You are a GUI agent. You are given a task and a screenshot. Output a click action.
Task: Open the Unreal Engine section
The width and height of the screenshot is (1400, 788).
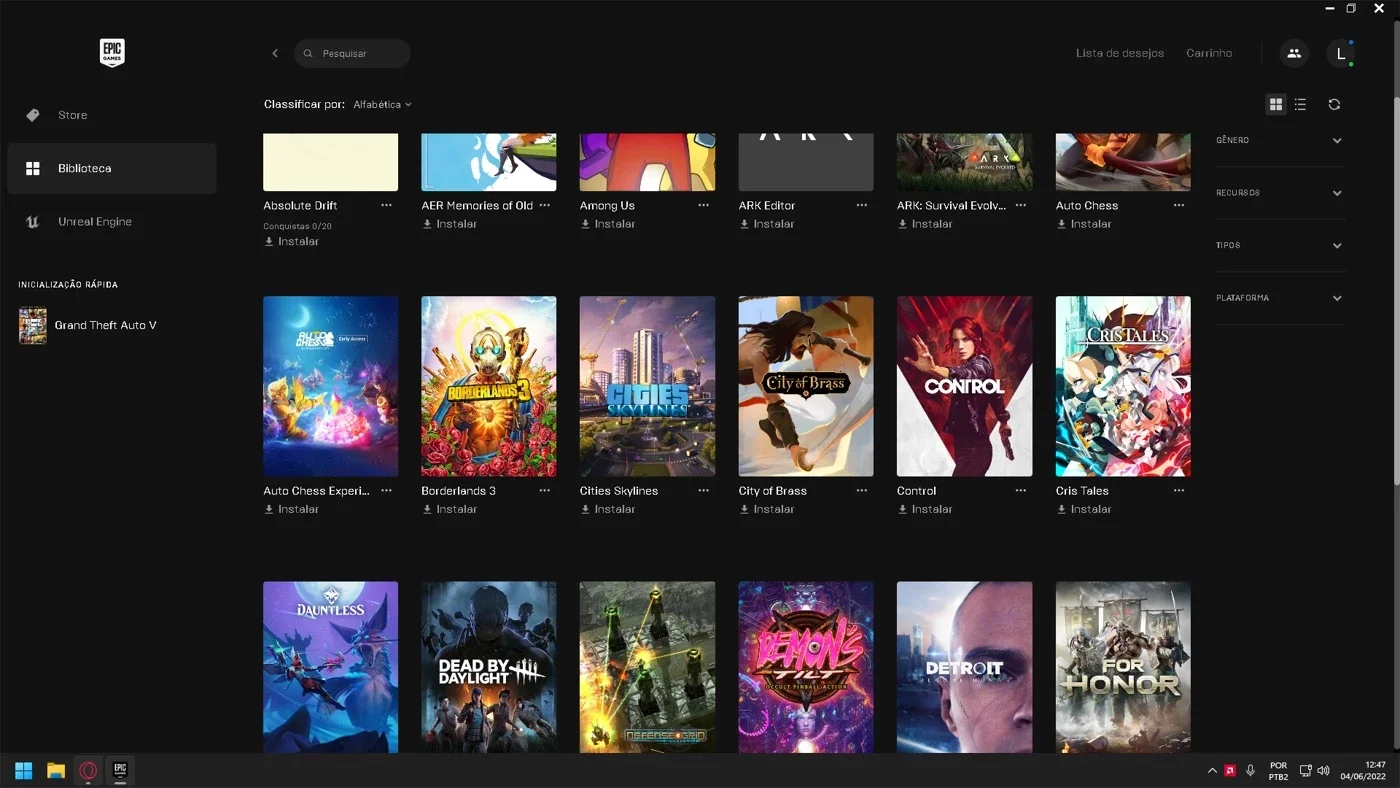coord(111,222)
